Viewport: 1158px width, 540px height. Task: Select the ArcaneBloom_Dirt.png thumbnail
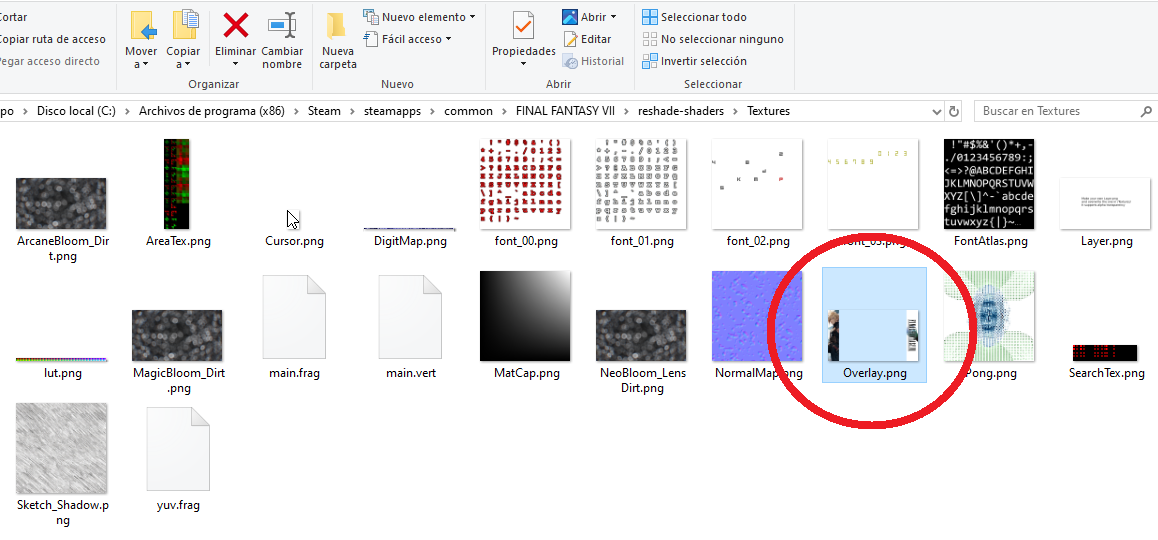point(61,203)
